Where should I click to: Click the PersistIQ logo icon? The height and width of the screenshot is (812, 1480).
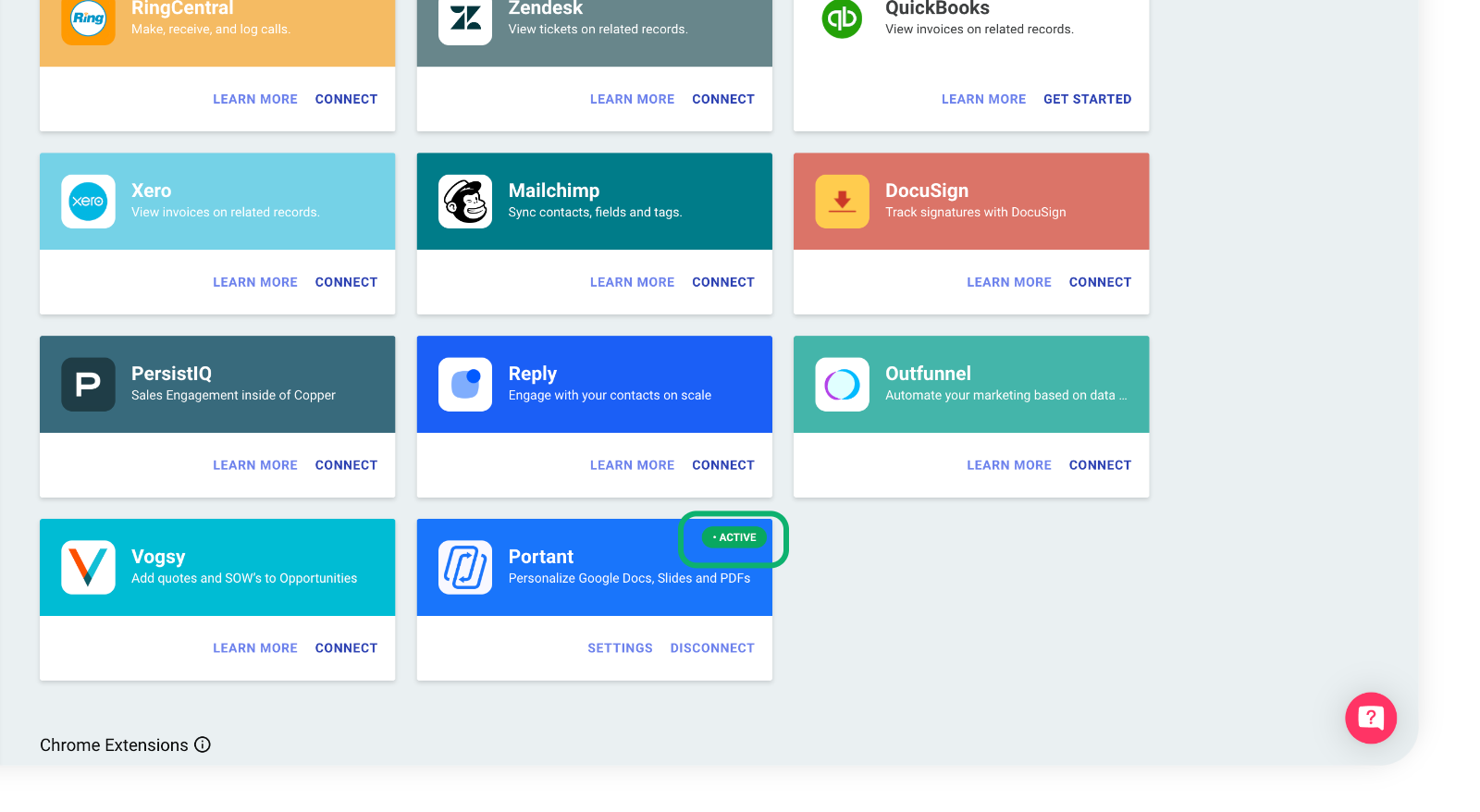[88, 384]
